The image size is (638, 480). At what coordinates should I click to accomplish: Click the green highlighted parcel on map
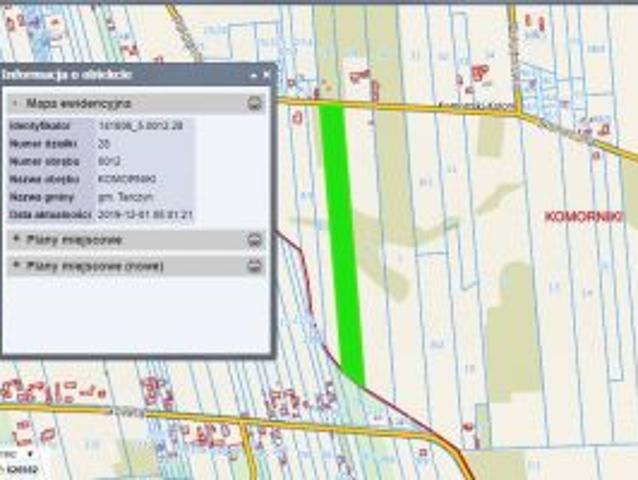[x=340, y=240]
